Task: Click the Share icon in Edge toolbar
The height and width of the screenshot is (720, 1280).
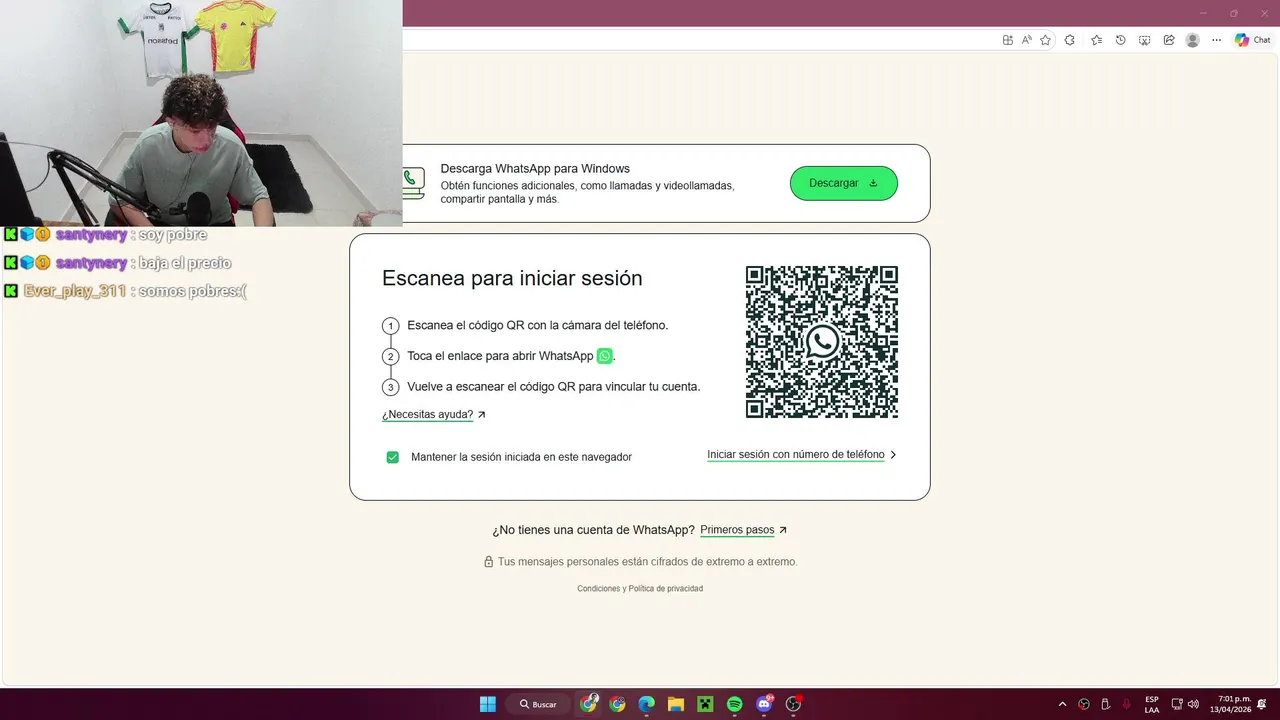Action: 1168,40
